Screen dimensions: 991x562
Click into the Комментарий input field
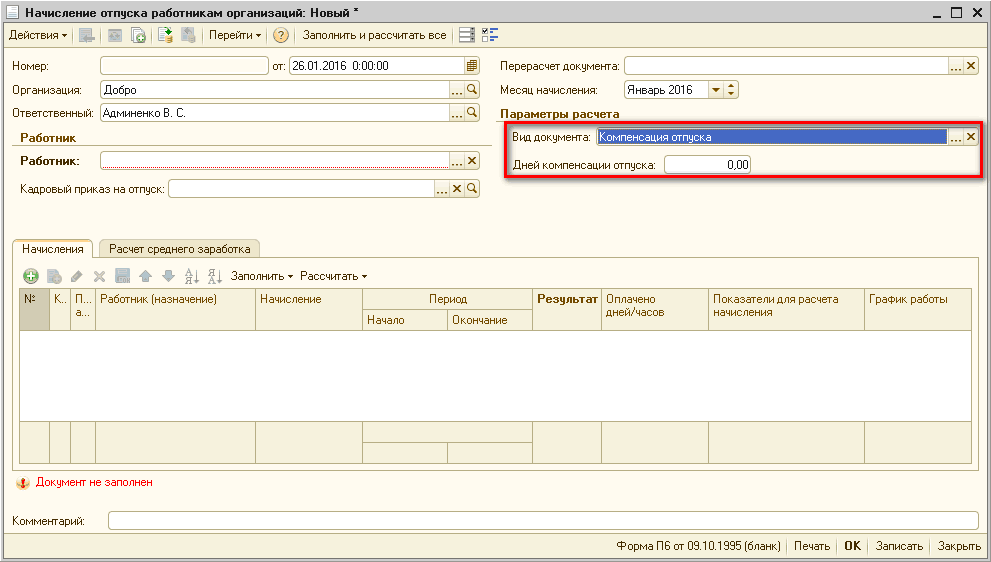click(544, 521)
